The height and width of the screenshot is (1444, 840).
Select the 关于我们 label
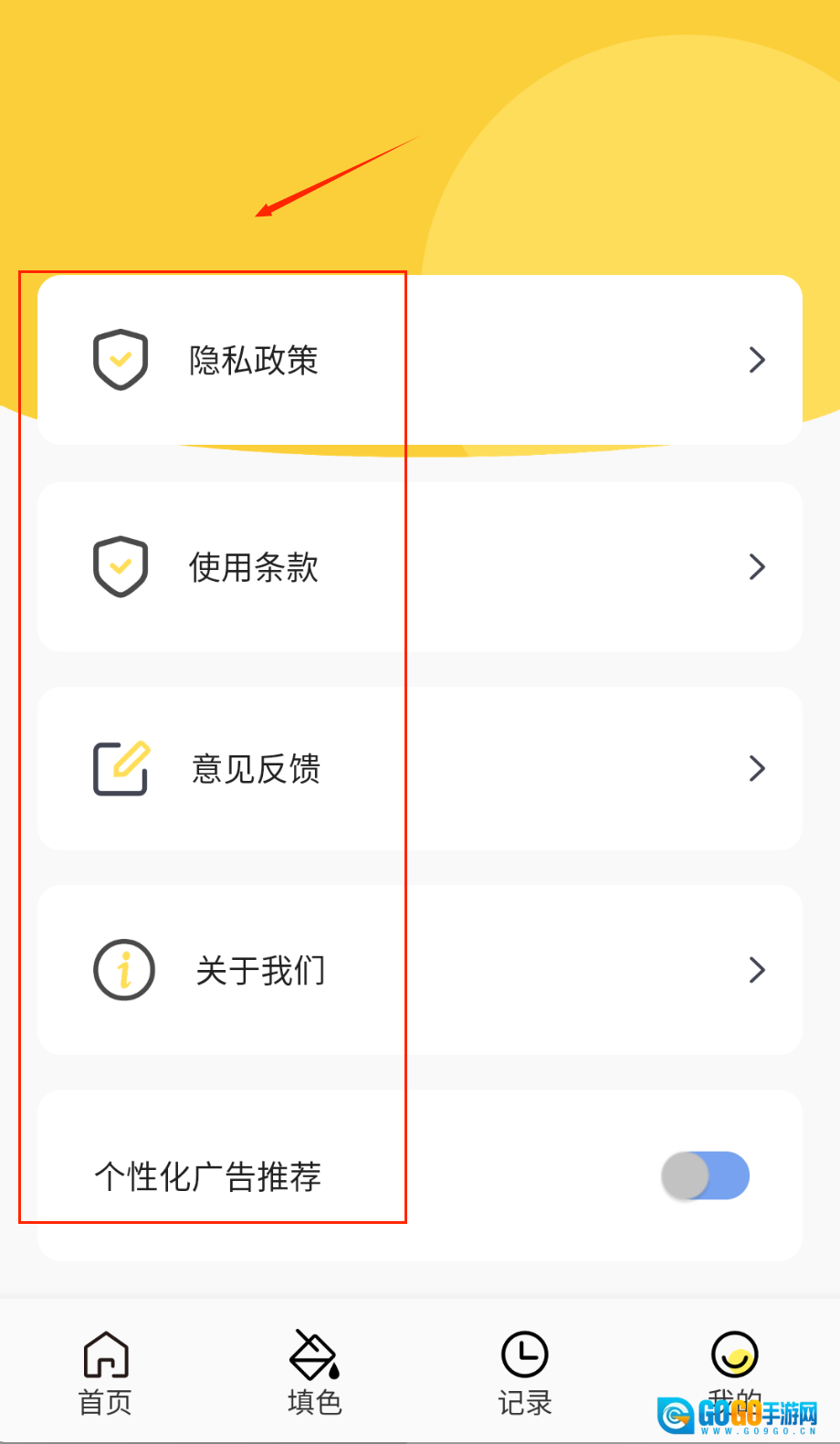pyautogui.click(x=261, y=971)
